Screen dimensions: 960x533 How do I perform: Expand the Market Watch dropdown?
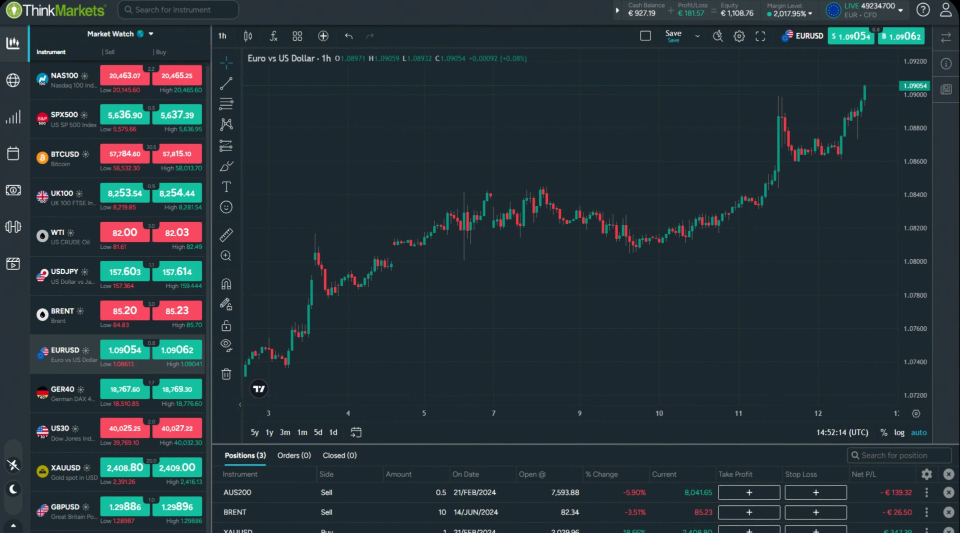tap(151, 34)
